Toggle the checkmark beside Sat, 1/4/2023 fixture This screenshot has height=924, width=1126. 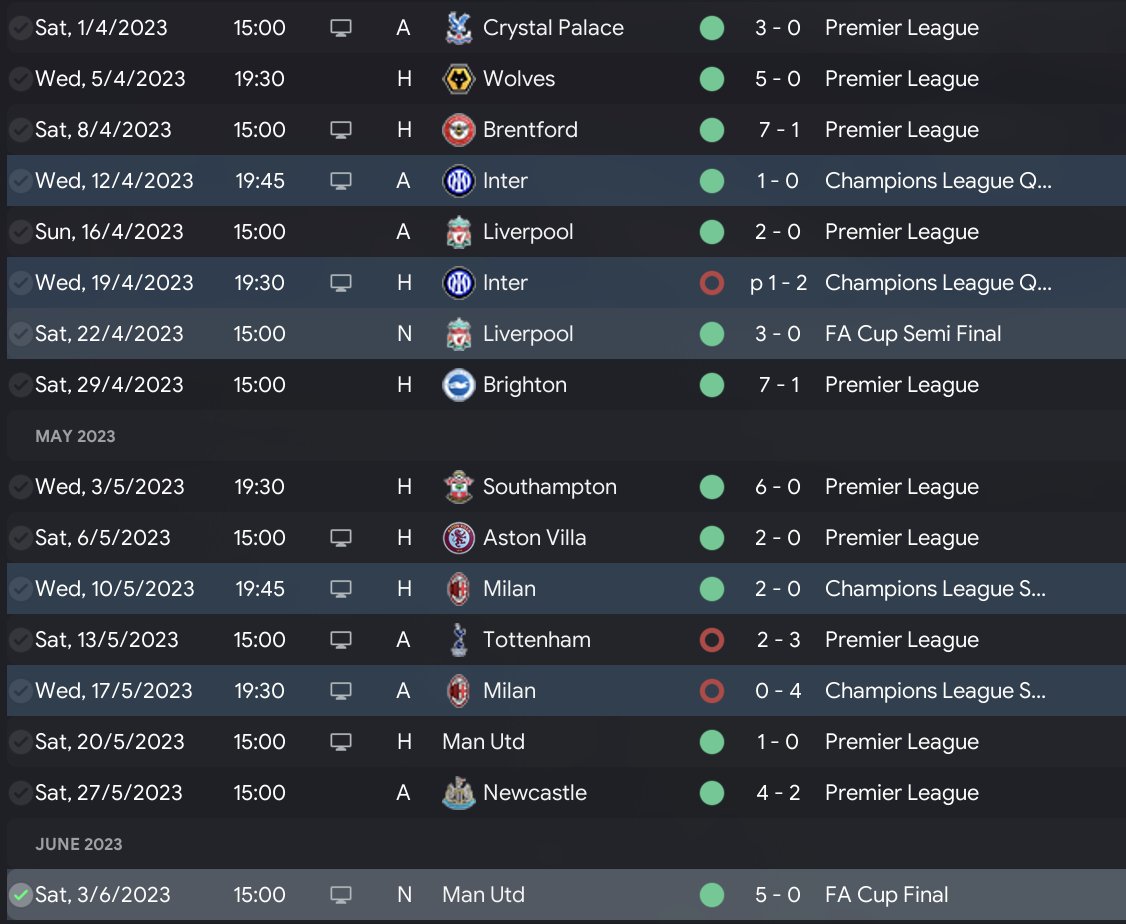[x=19, y=28]
